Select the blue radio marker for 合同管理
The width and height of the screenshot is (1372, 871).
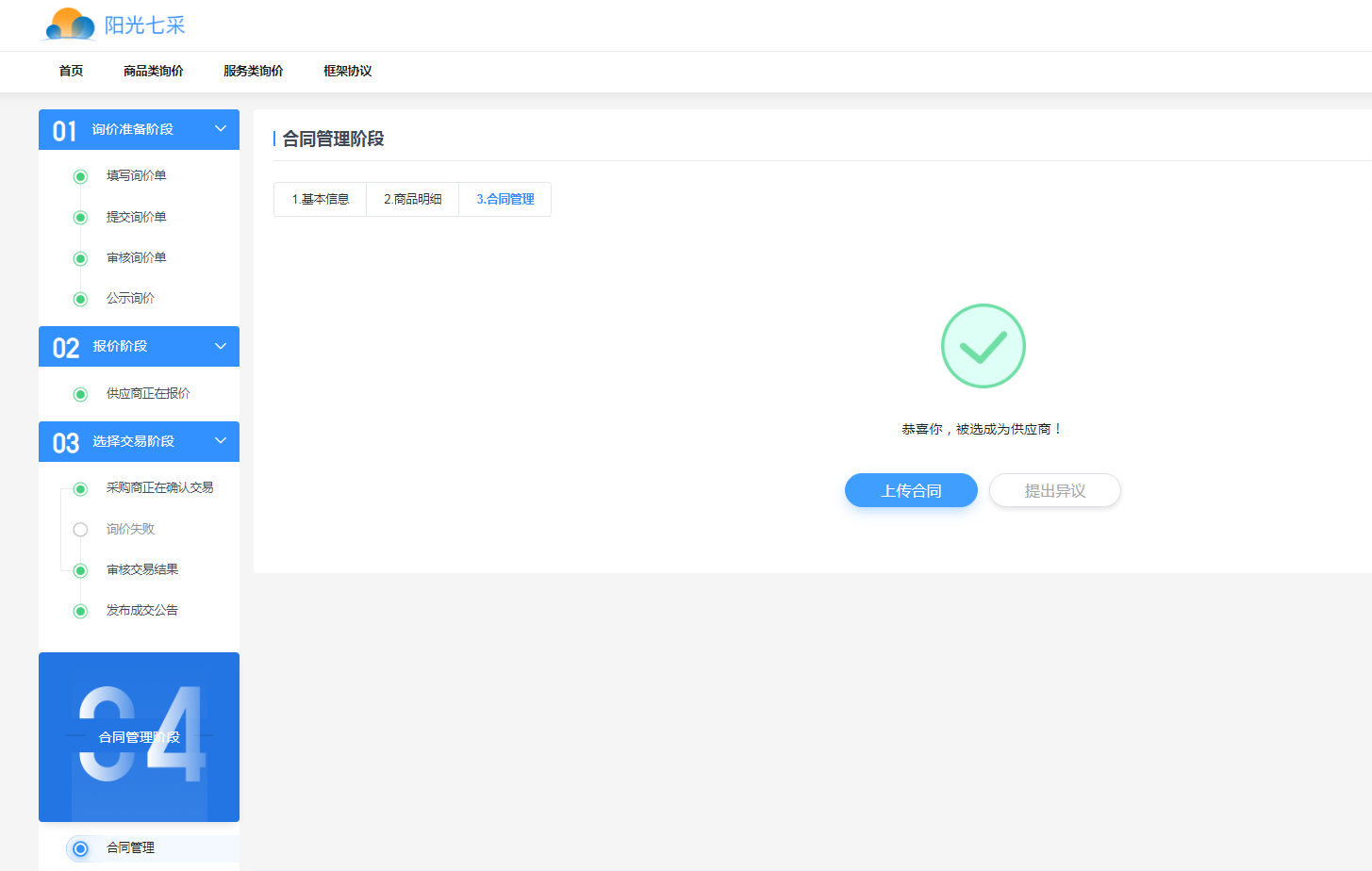pyautogui.click(x=80, y=848)
